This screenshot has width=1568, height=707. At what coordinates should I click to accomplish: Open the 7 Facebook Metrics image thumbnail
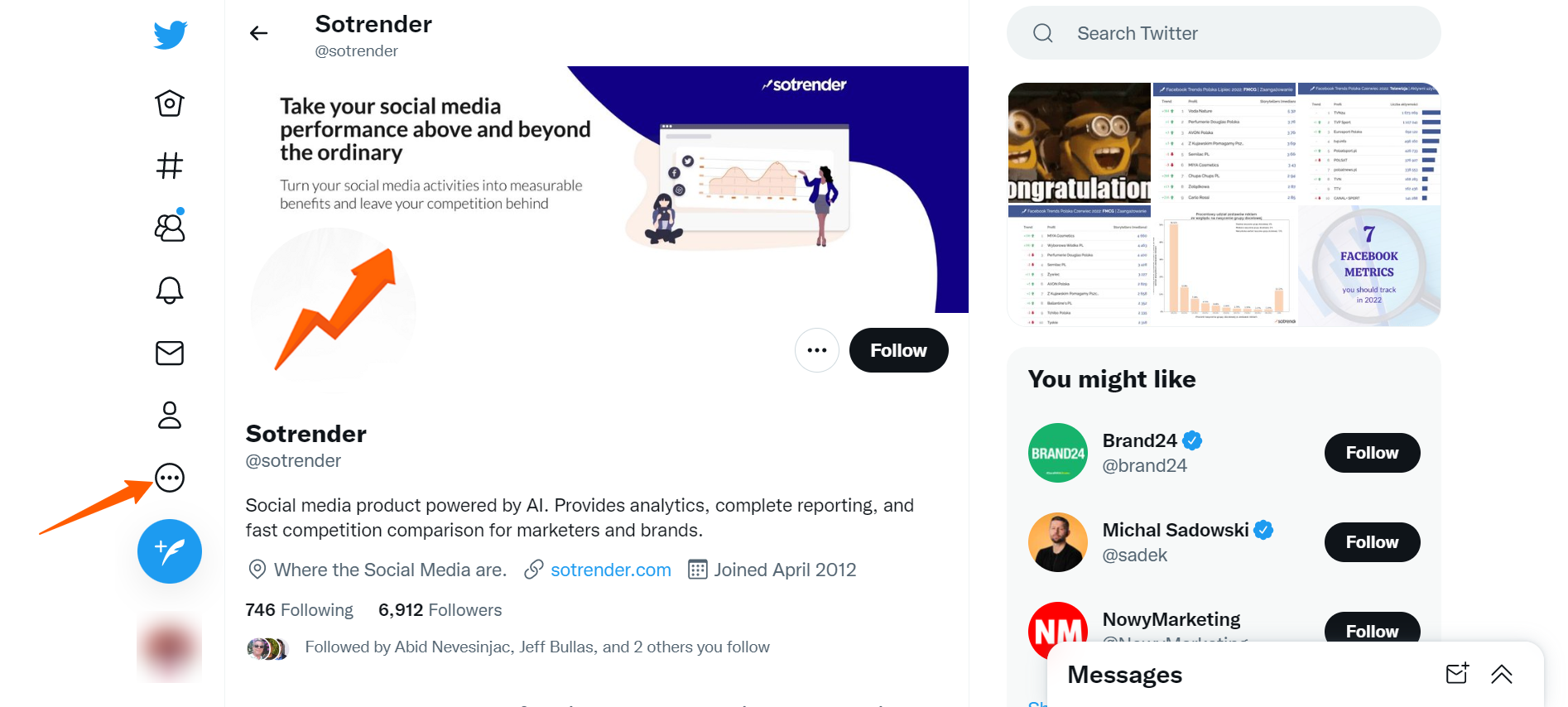point(1369,267)
